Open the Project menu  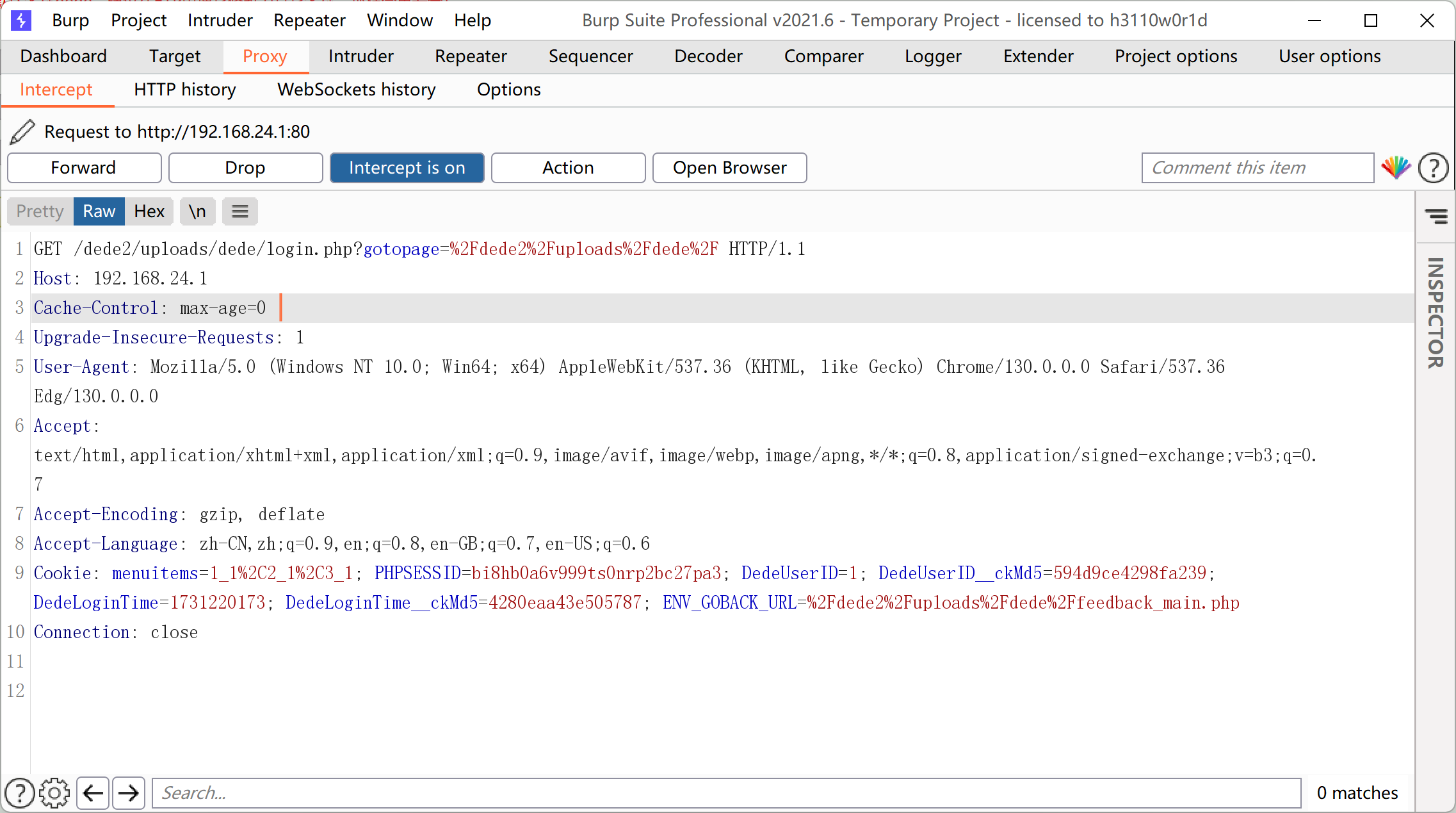click(139, 21)
